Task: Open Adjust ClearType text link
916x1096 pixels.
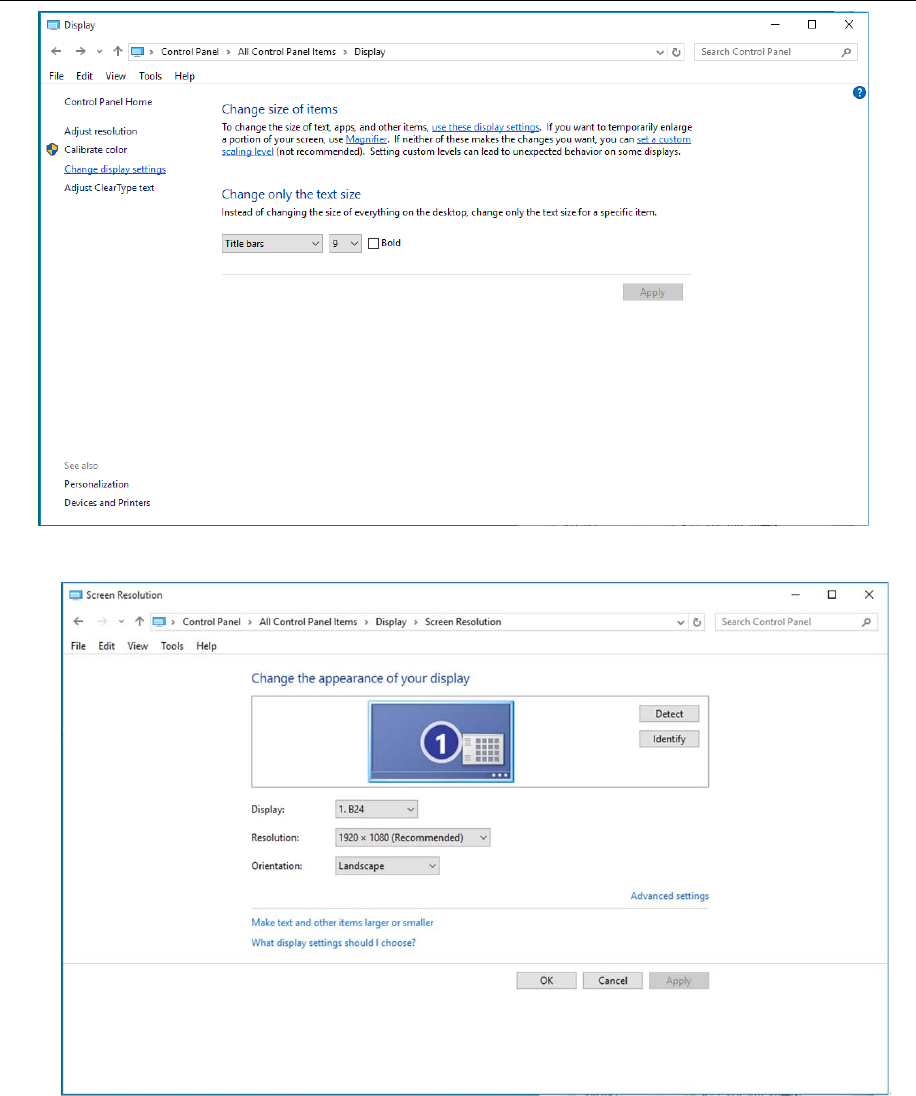Action: tap(109, 187)
